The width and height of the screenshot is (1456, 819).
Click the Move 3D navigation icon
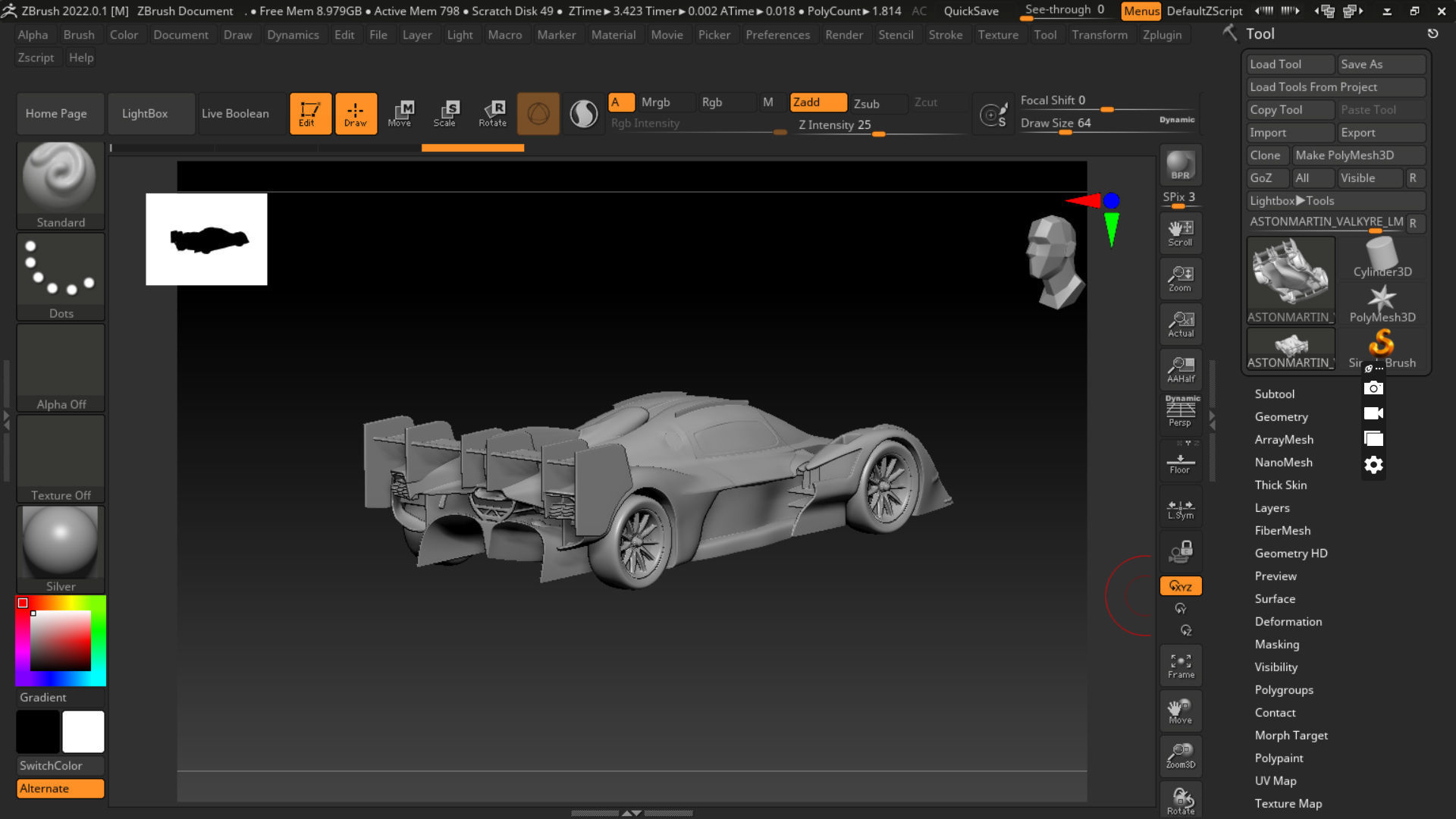[x=1181, y=711]
